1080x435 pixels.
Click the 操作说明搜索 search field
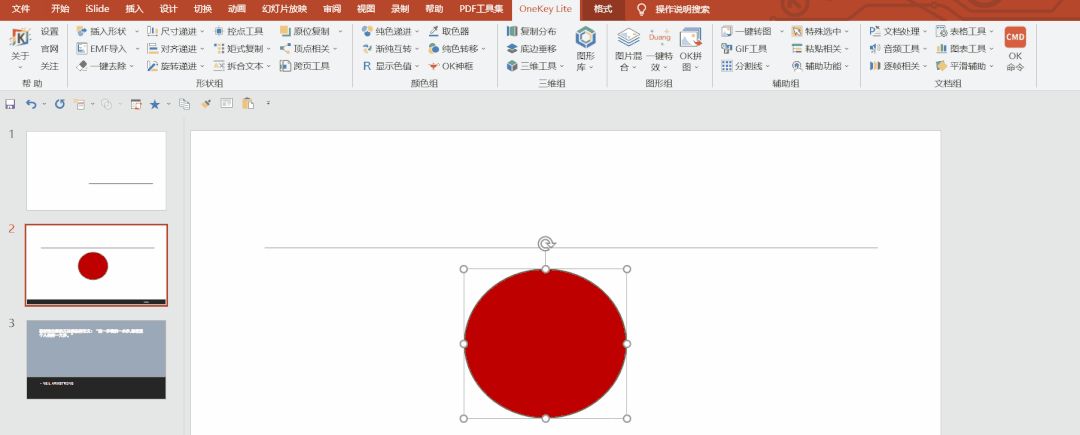682,10
